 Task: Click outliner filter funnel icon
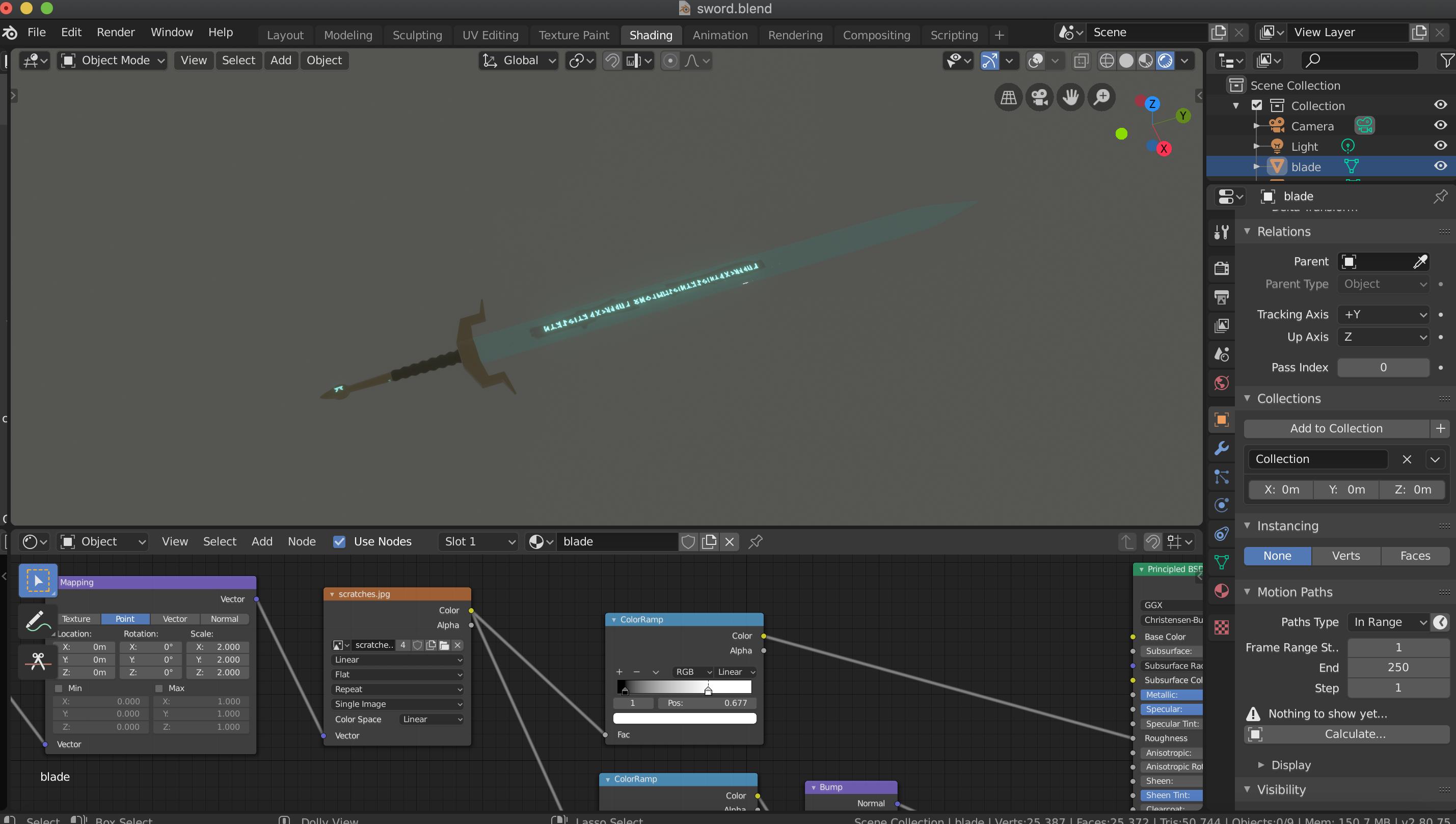1446,61
